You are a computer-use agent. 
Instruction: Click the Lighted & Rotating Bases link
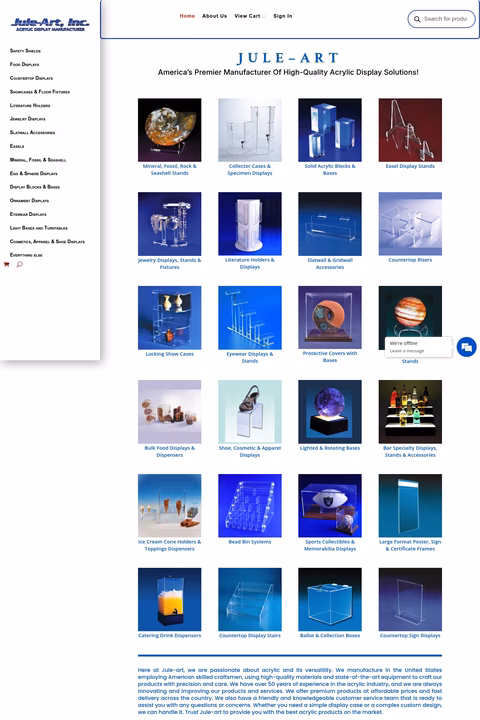click(x=330, y=448)
